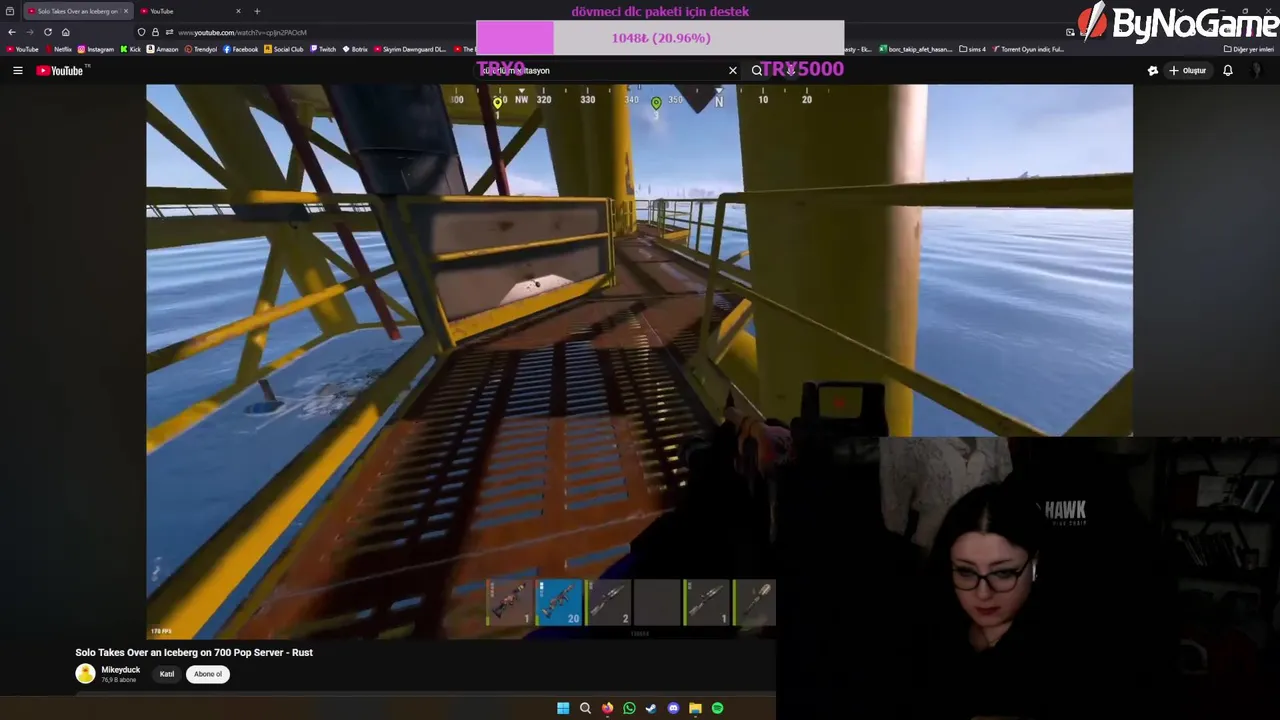
Task: Open the Netflix bookmark
Action: 58,49
